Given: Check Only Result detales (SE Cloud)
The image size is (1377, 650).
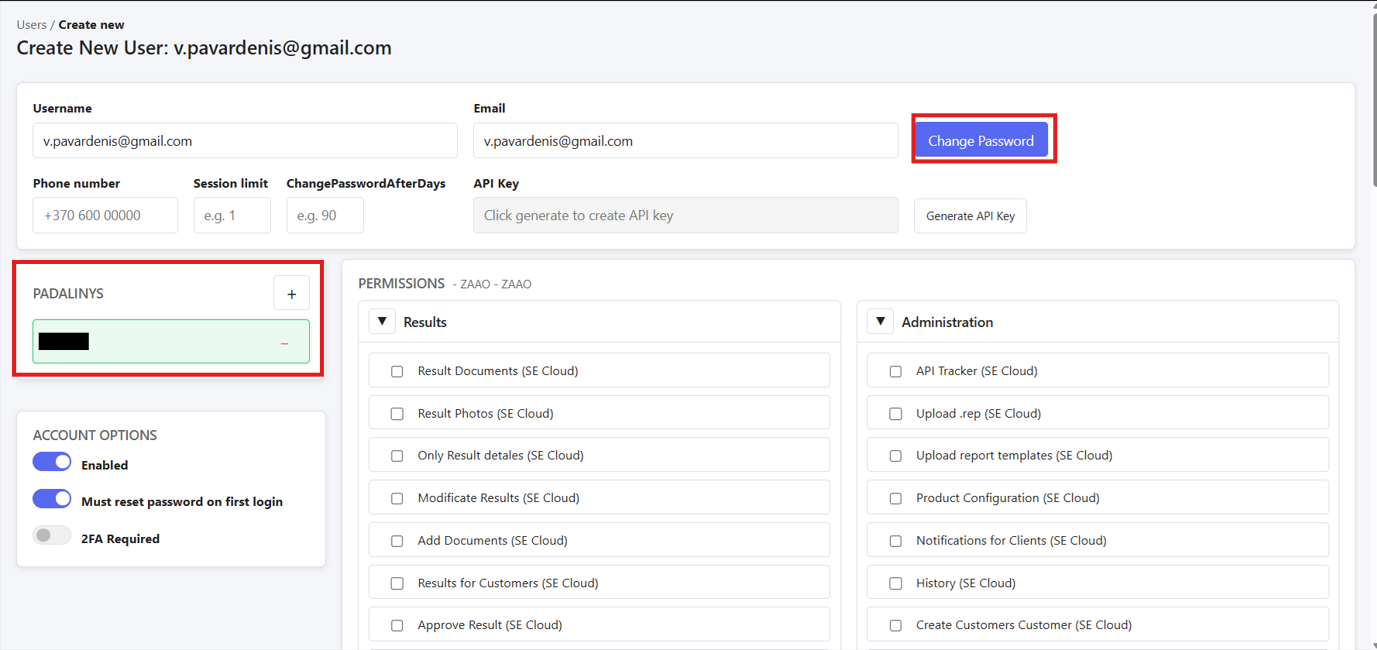Looking at the screenshot, I should point(397,456).
